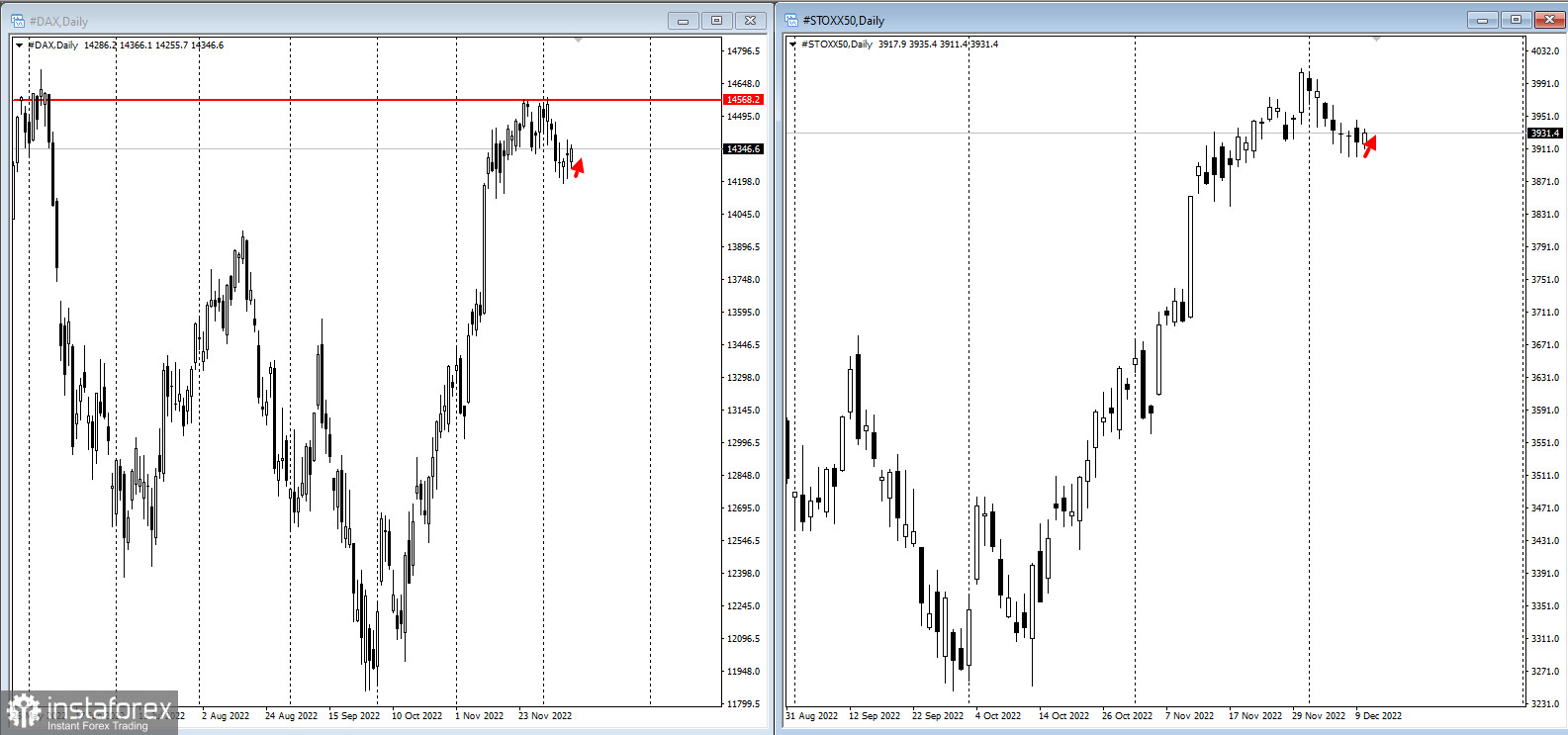The width and height of the screenshot is (1568, 735).
Task: Click the 13446.5 price axis label
Action: click(744, 345)
